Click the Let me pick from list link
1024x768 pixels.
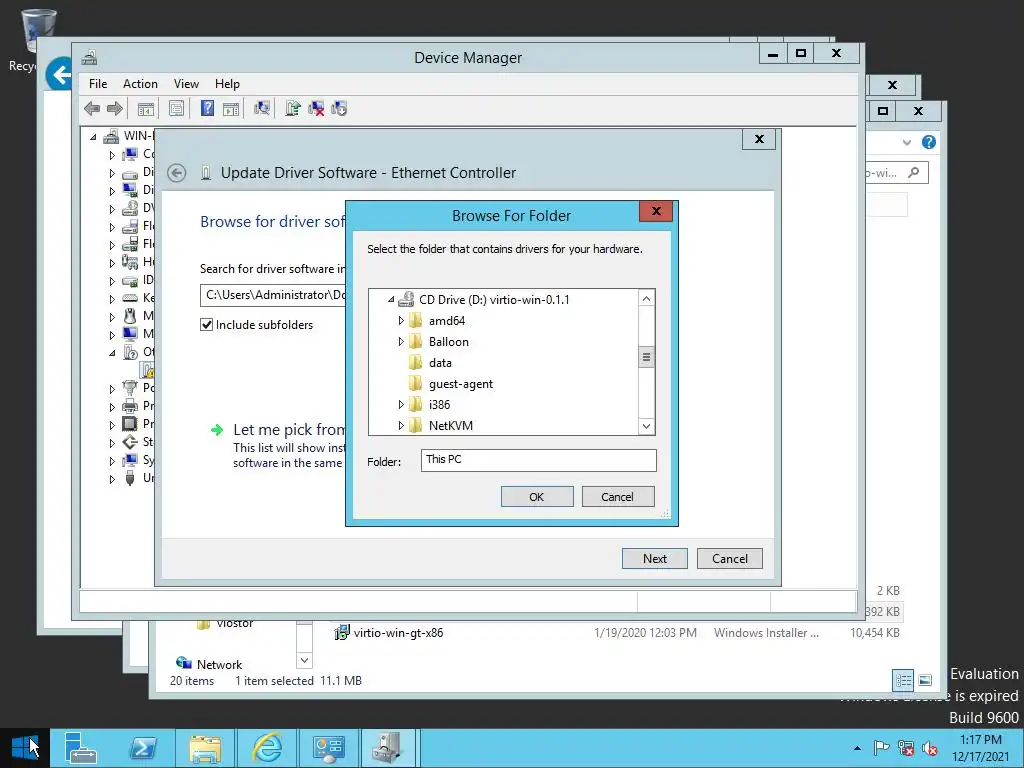click(289, 430)
